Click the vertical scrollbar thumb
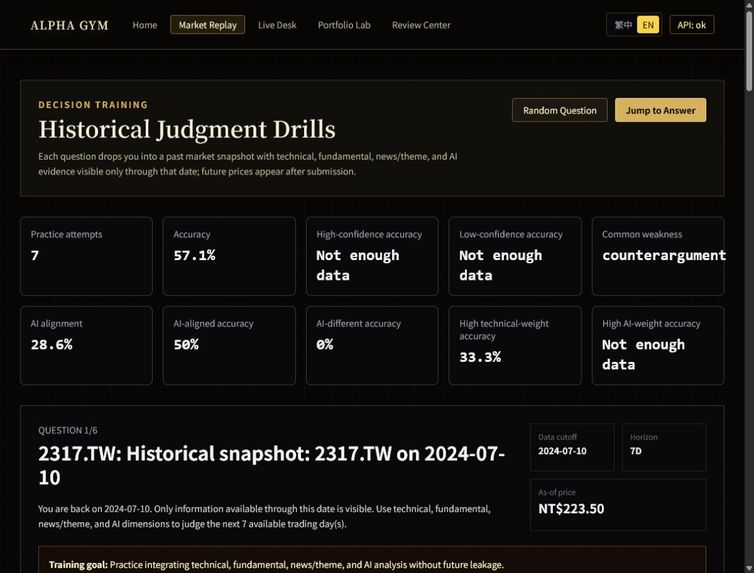 tap(749, 50)
